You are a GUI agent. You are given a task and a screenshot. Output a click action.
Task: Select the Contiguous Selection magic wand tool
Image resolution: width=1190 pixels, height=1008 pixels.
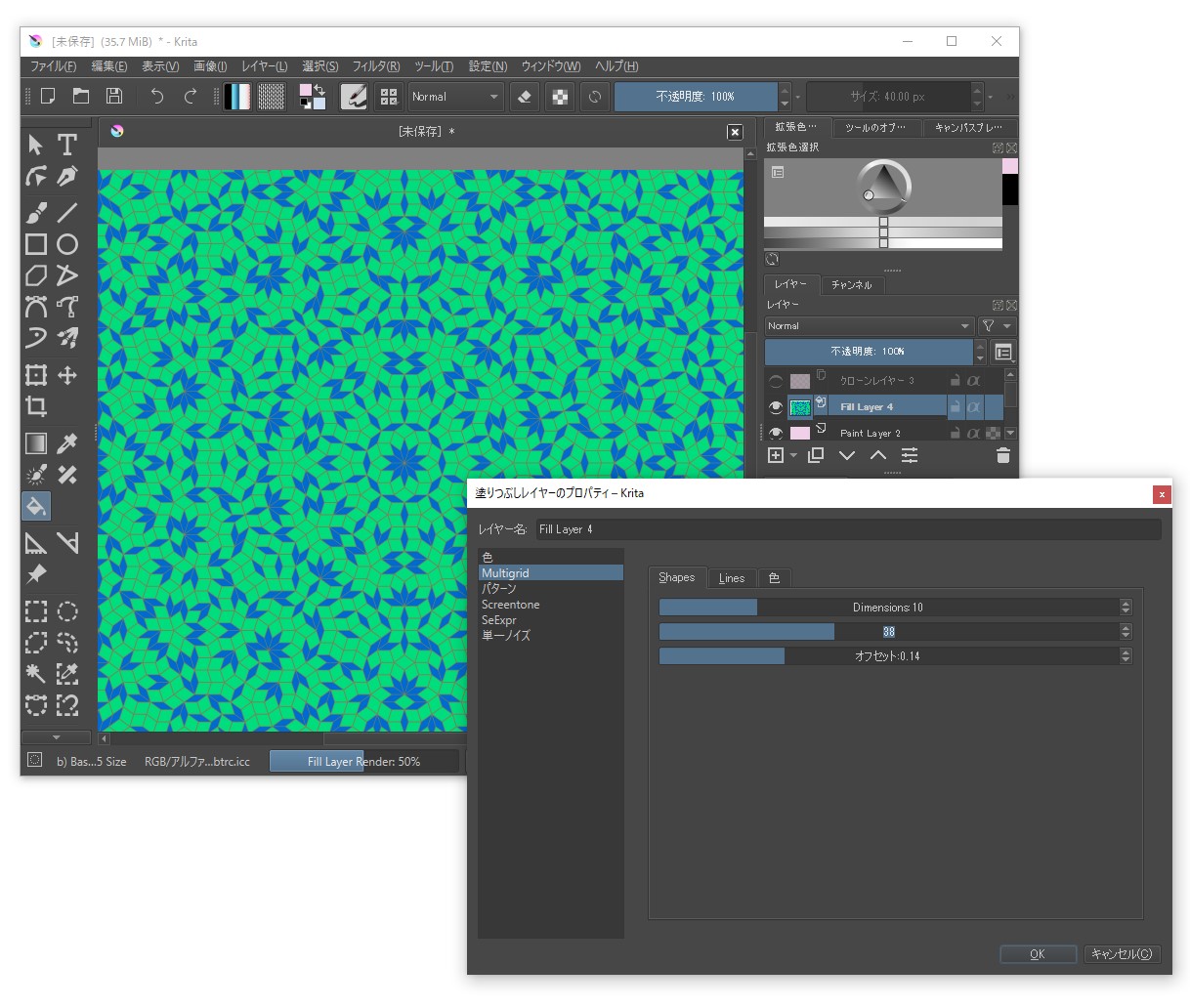click(36, 673)
